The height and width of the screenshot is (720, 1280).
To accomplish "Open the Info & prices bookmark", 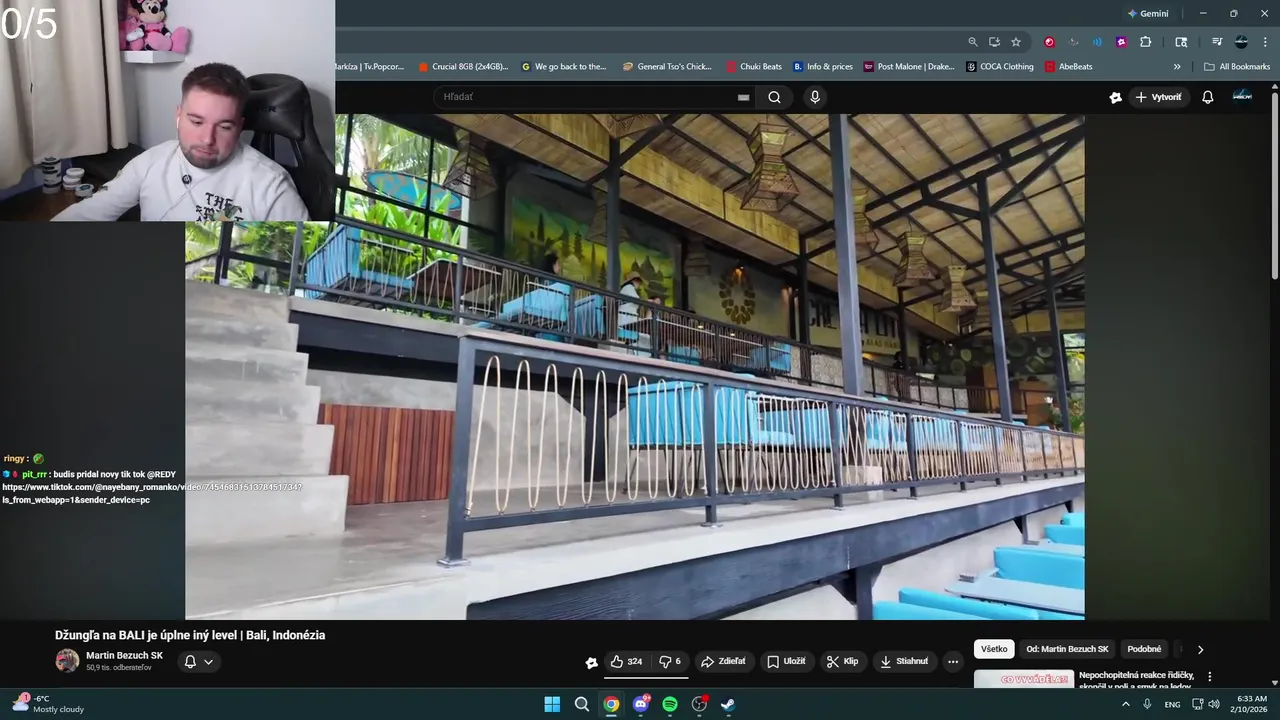I will click(823, 67).
